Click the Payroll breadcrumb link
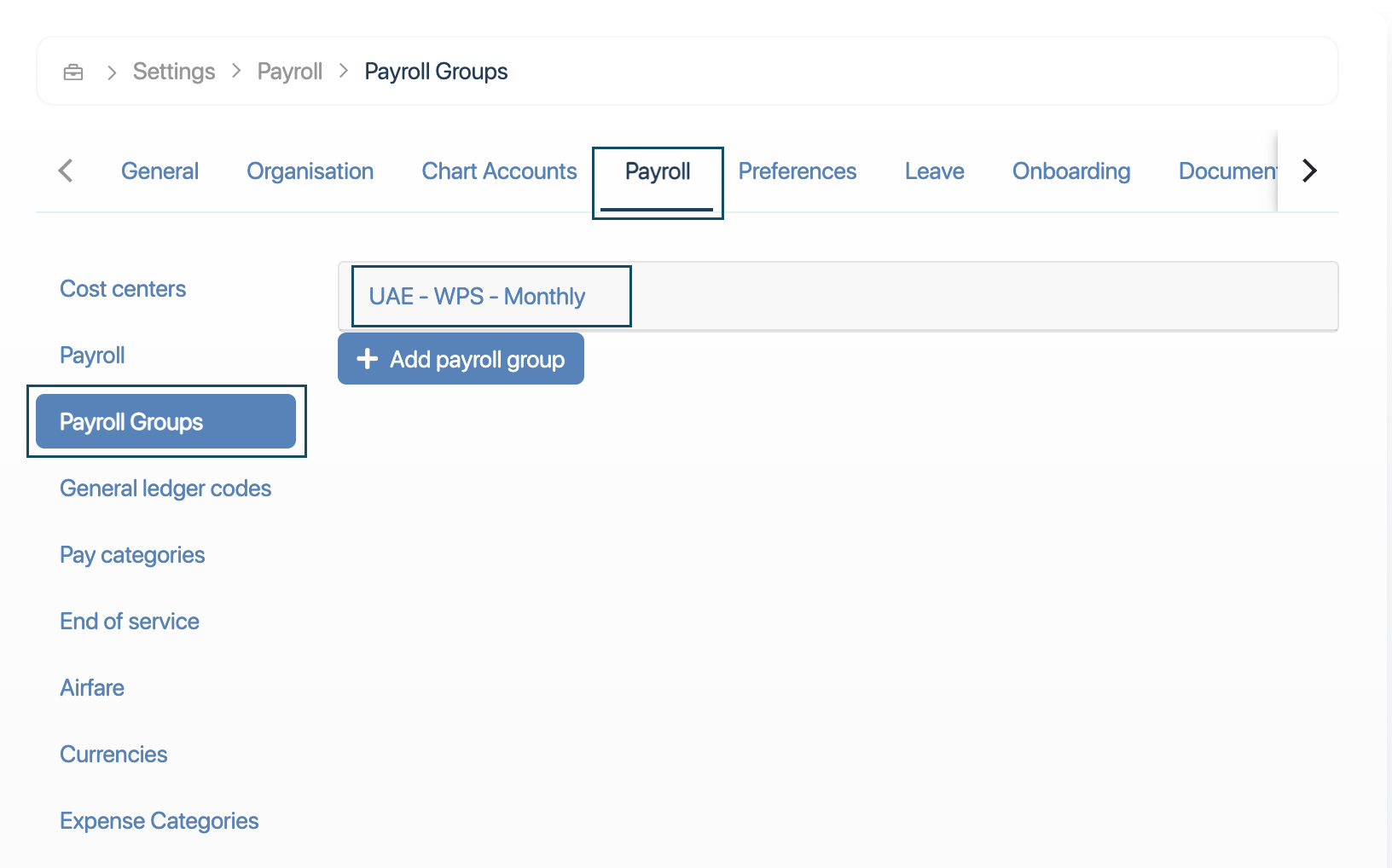The width and height of the screenshot is (1392, 868). click(289, 72)
